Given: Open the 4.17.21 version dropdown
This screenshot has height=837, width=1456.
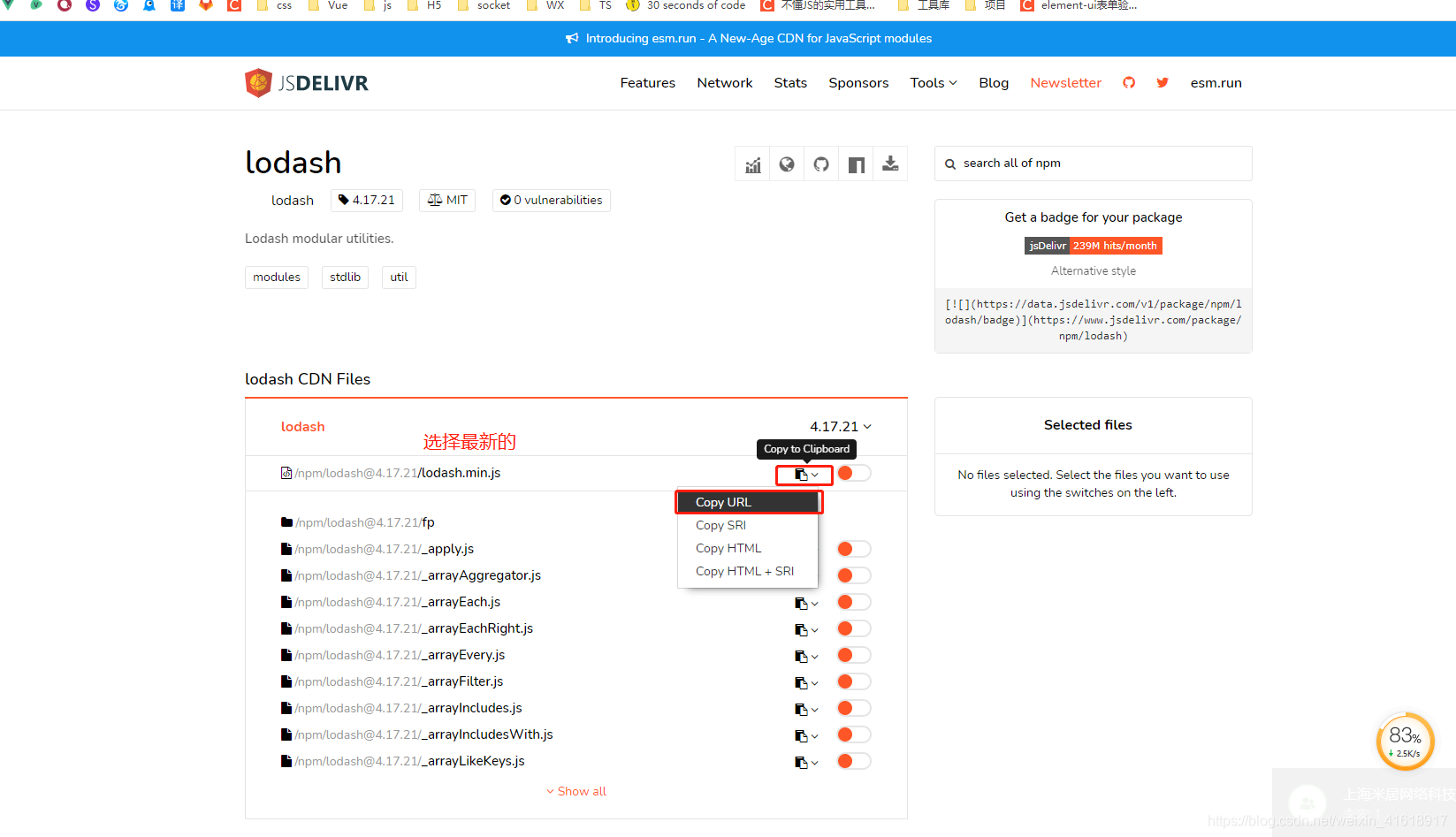Looking at the screenshot, I should pos(841,426).
